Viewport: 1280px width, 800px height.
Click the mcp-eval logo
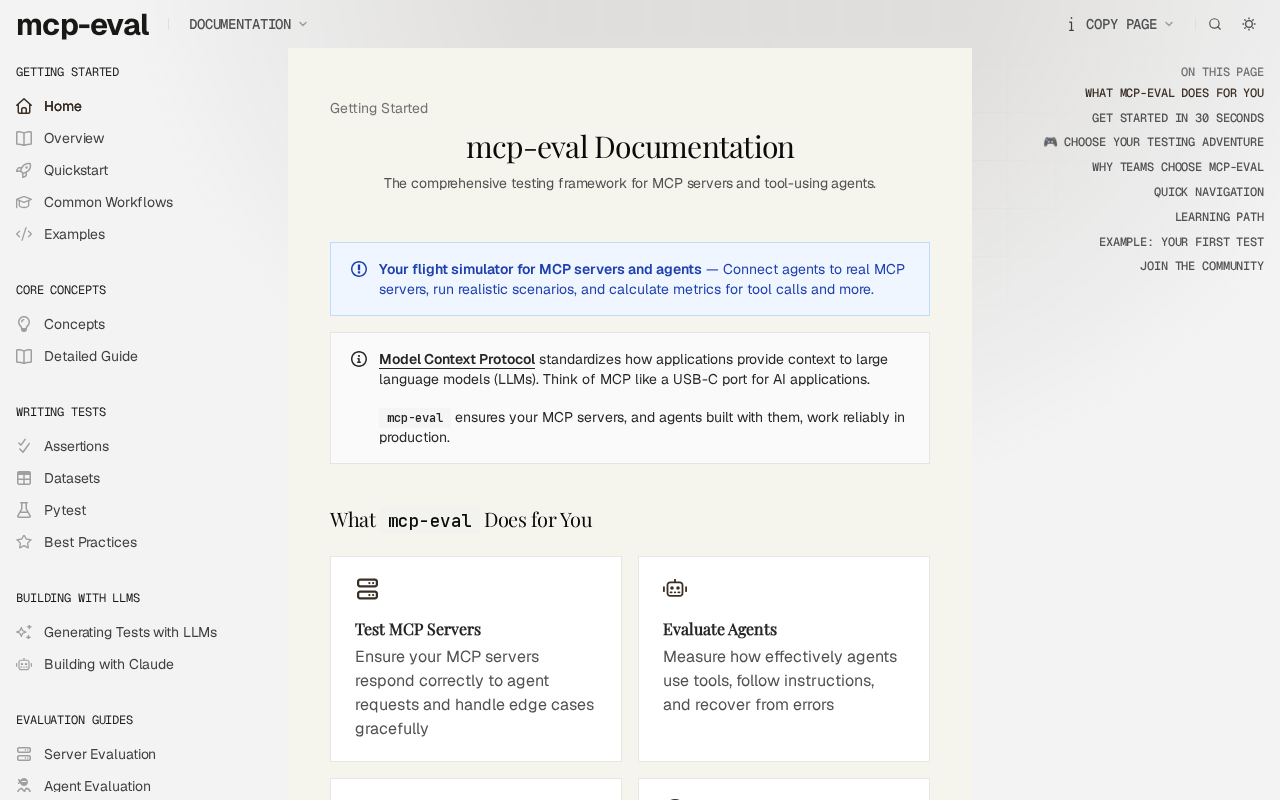pos(83,25)
